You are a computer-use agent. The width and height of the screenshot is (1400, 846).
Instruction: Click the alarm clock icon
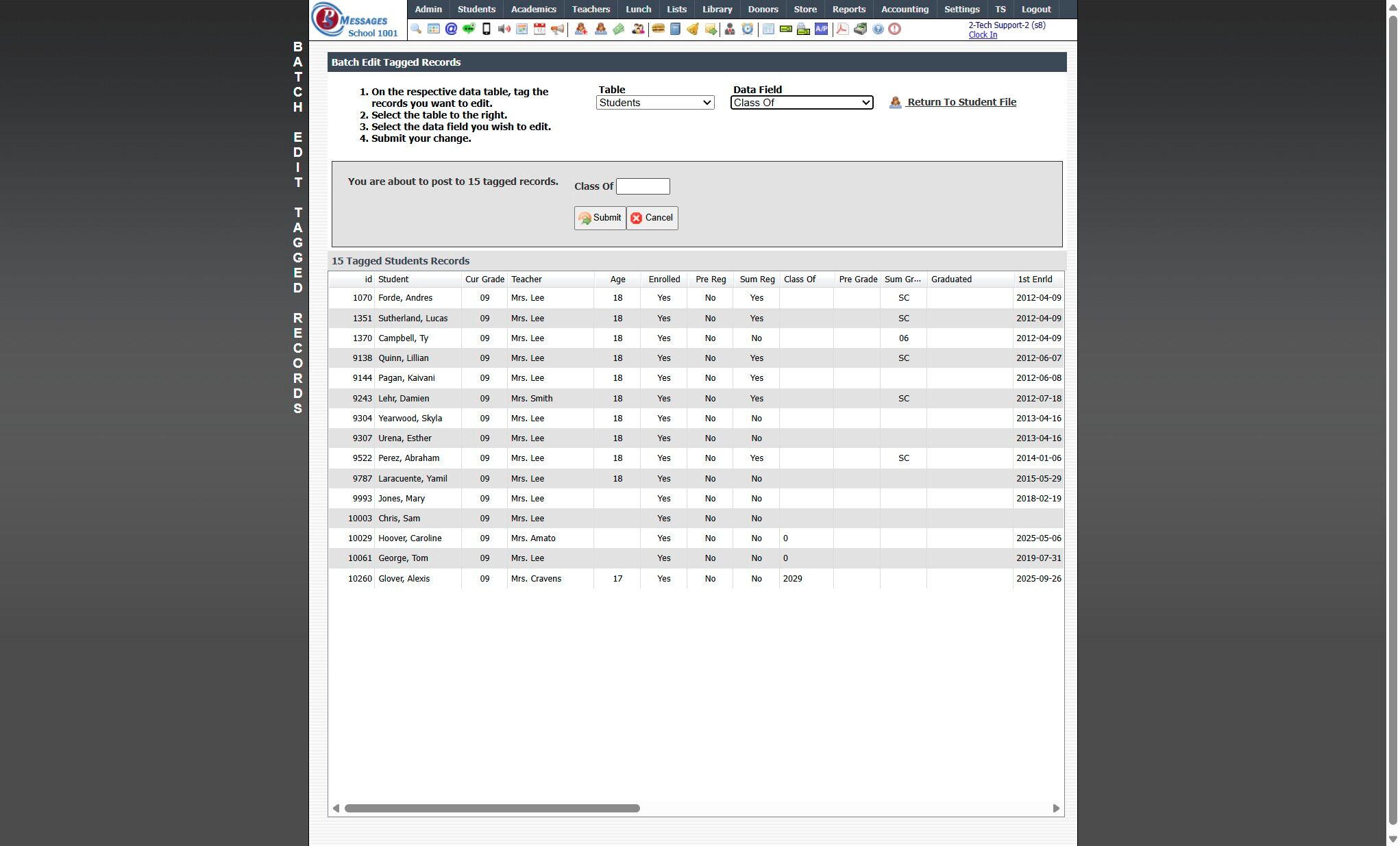(x=748, y=29)
